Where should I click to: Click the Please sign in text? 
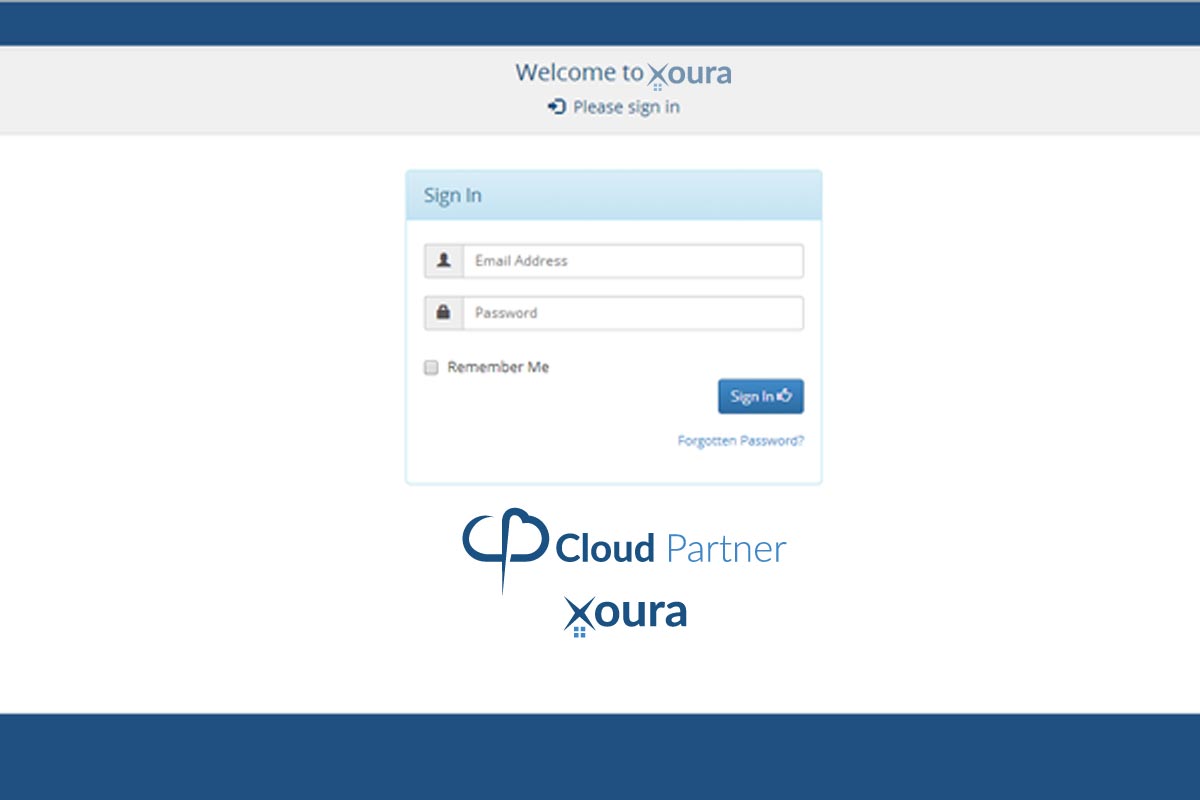(x=625, y=107)
